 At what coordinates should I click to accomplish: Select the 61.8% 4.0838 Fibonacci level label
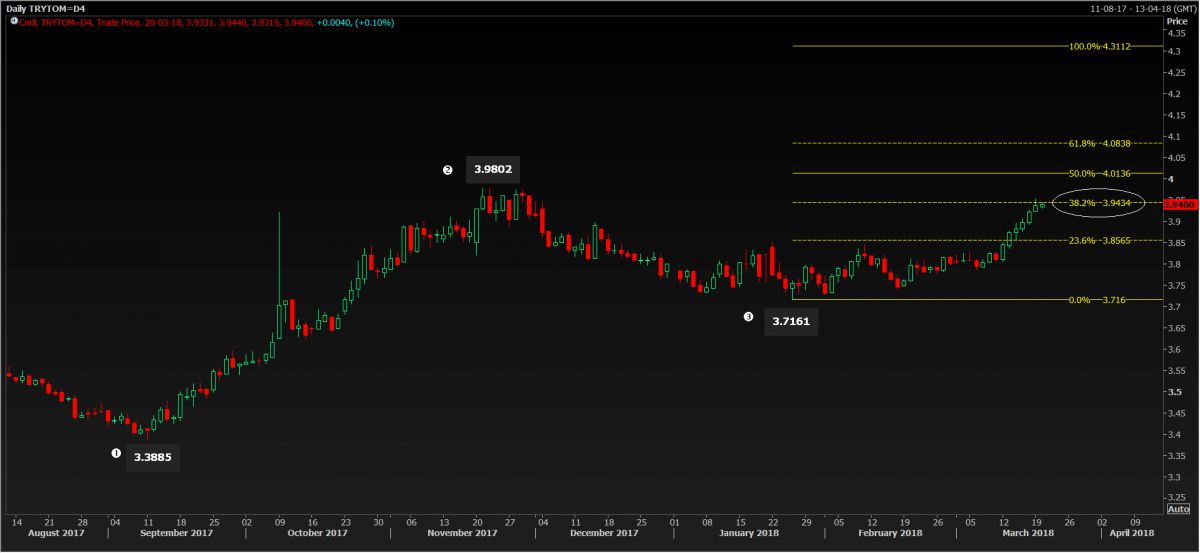[1100, 143]
